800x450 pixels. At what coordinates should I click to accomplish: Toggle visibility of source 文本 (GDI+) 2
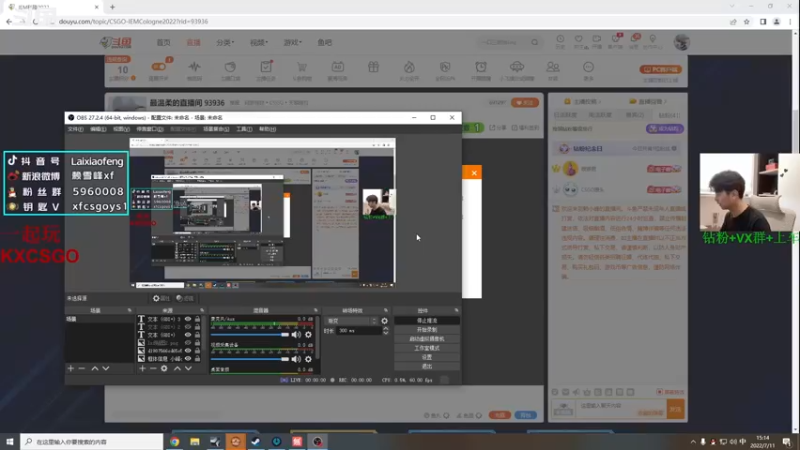pyautogui.click(x=188, y=327)
